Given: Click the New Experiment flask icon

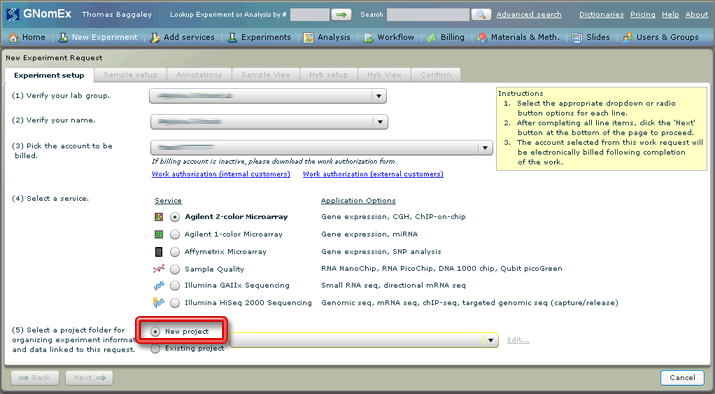Looking at the screenshot, I should click(63, 37).
